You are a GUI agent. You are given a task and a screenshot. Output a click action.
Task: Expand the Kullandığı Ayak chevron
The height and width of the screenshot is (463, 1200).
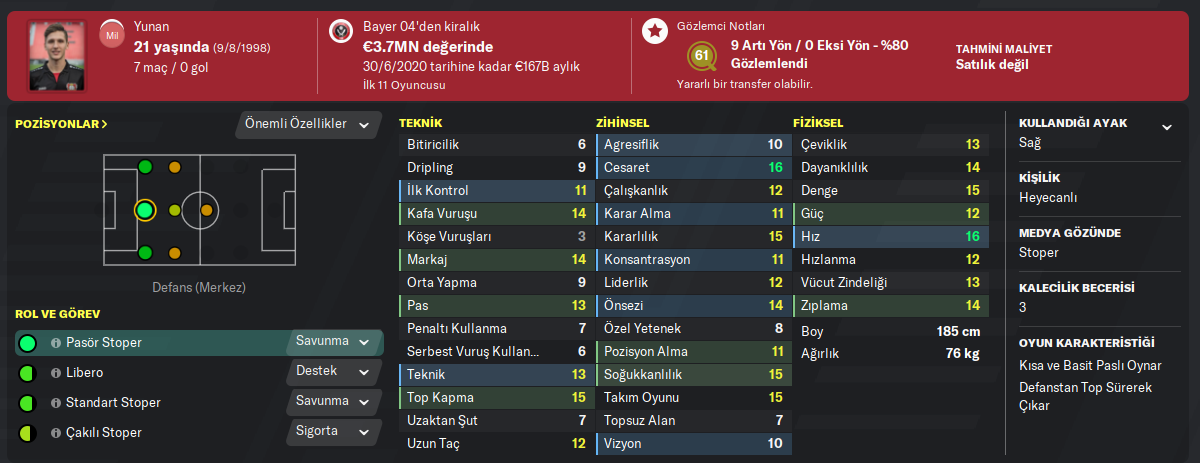pyautogui.click(x=1166, y=126)
